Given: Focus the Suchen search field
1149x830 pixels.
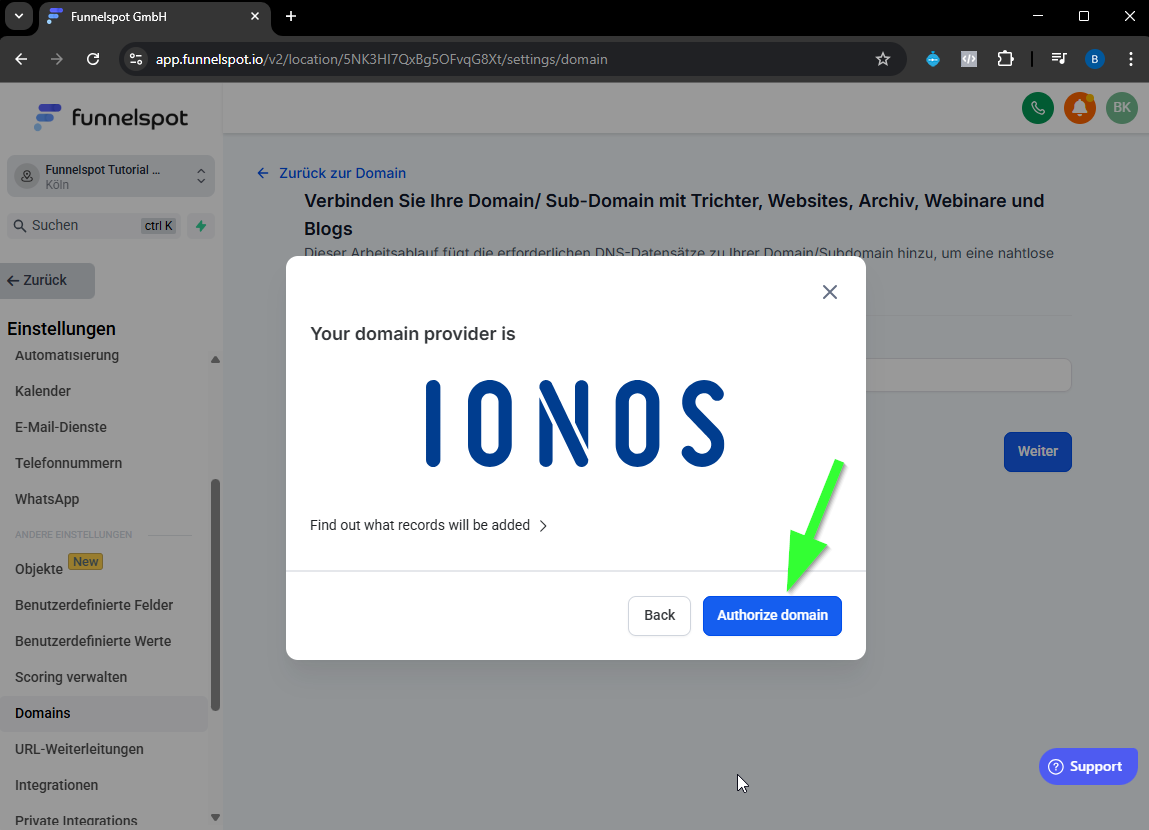Looking at the screenshot, I should click(x=94, y=226).
